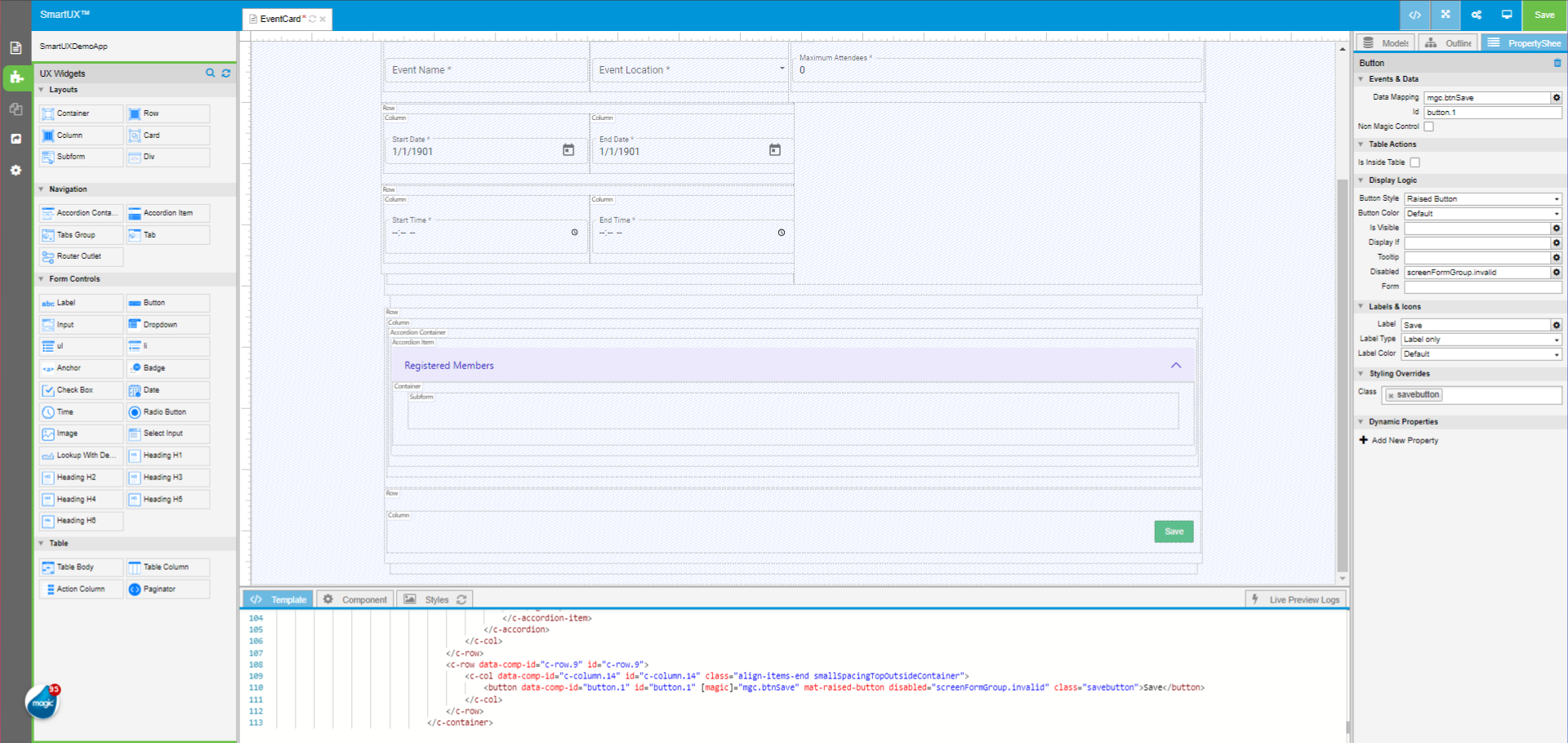Click the desktop preview monitor icon
This screenshot has width=1568, height=743.
click(x=1507, y=15)
